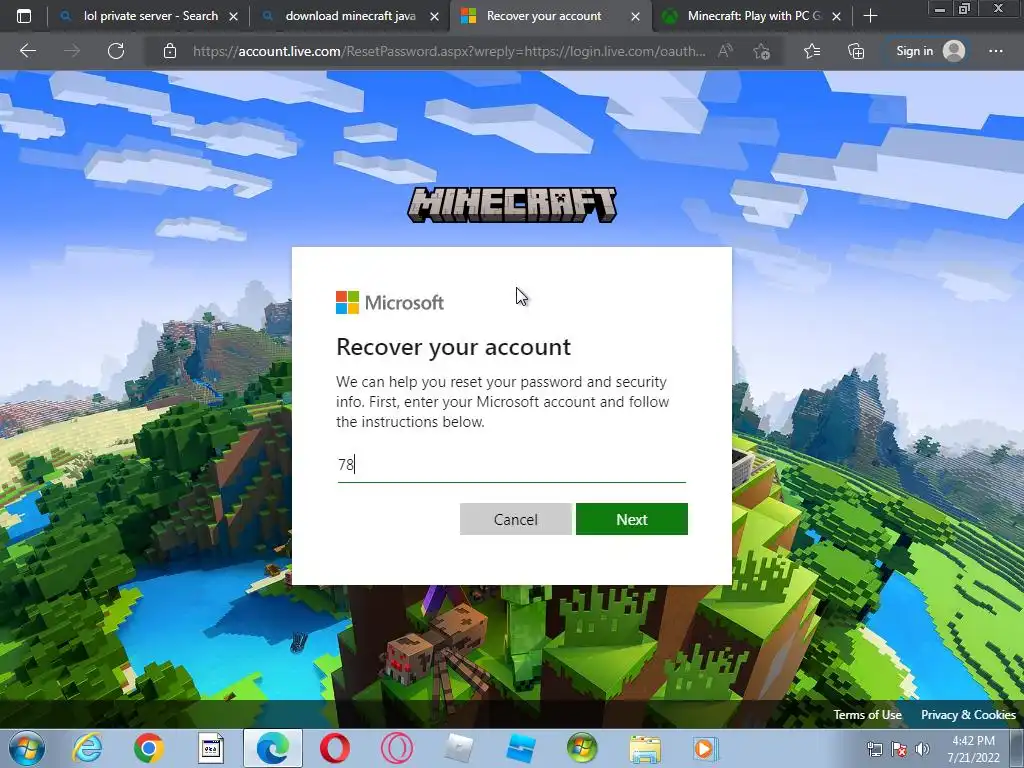Show the clock and date panel
1024x768 pixels.
click(x=973, y=749)
